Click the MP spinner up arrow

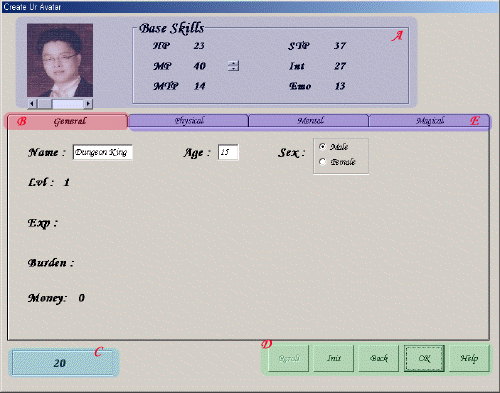click(x=233, y=63)
